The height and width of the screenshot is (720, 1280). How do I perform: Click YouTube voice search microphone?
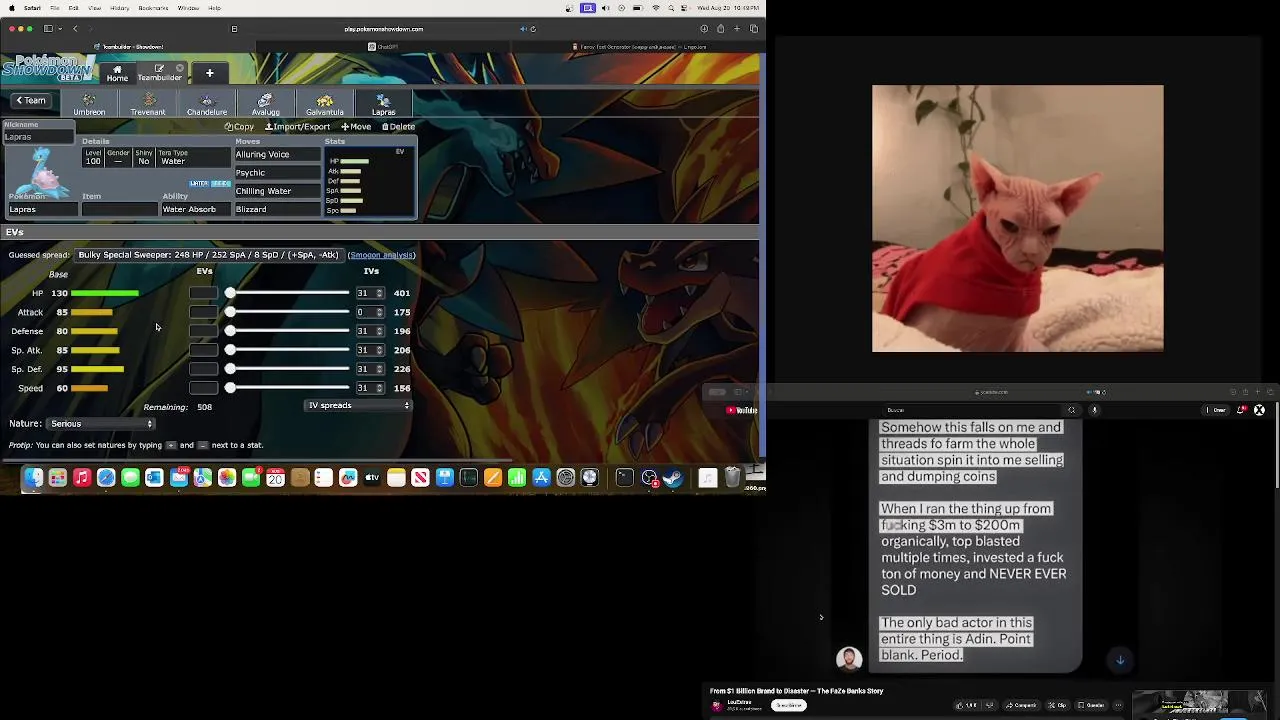(x=1094, y=410)
